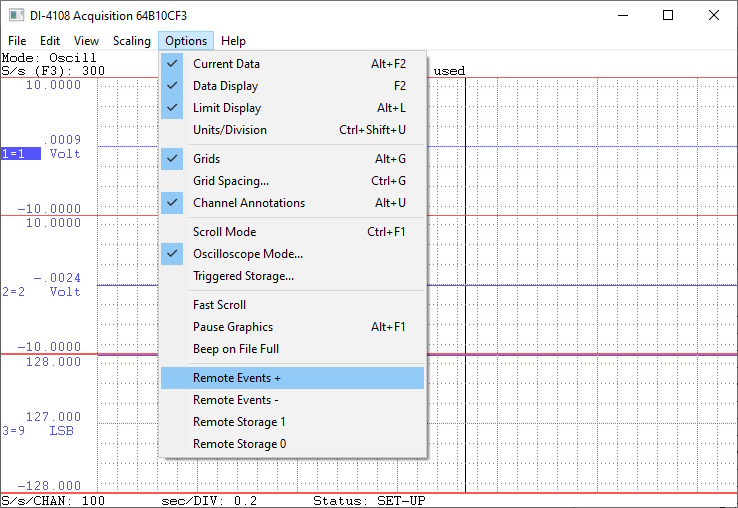Viewport: 738px width, 508px height.
Task: Click sec/DIV: 0.2 in status bar
Action: pos(209,500)
